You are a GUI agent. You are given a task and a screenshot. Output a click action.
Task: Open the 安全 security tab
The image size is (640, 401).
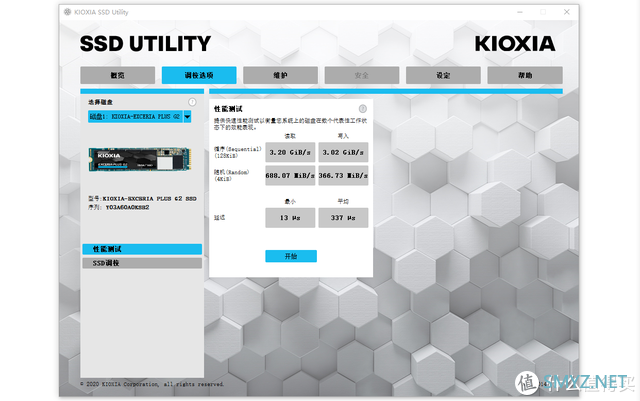[362, 75]
